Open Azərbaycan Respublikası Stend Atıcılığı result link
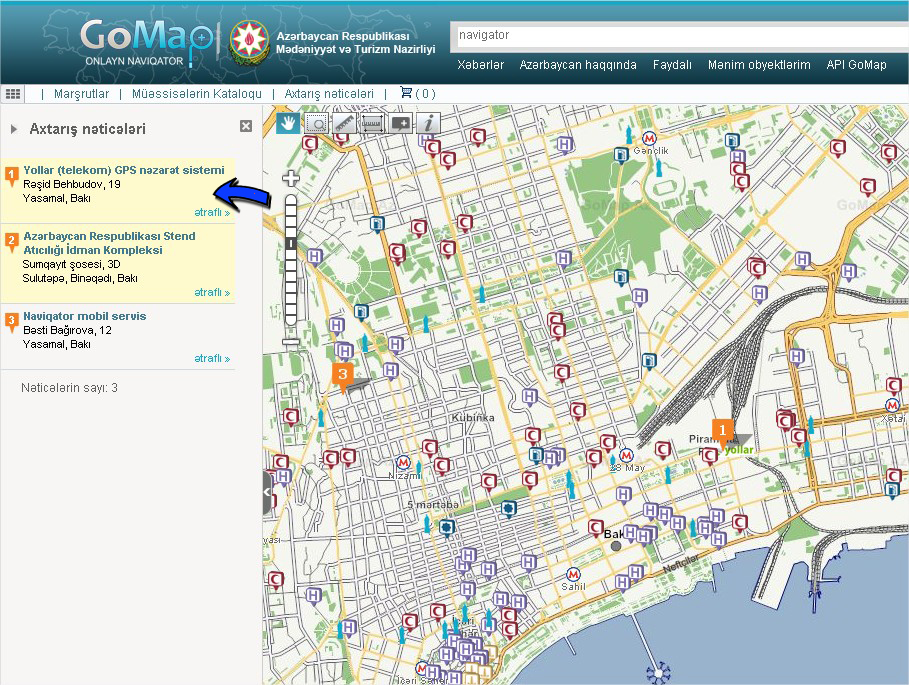This screenshot has width=909, height=685. tap(109, 243)
